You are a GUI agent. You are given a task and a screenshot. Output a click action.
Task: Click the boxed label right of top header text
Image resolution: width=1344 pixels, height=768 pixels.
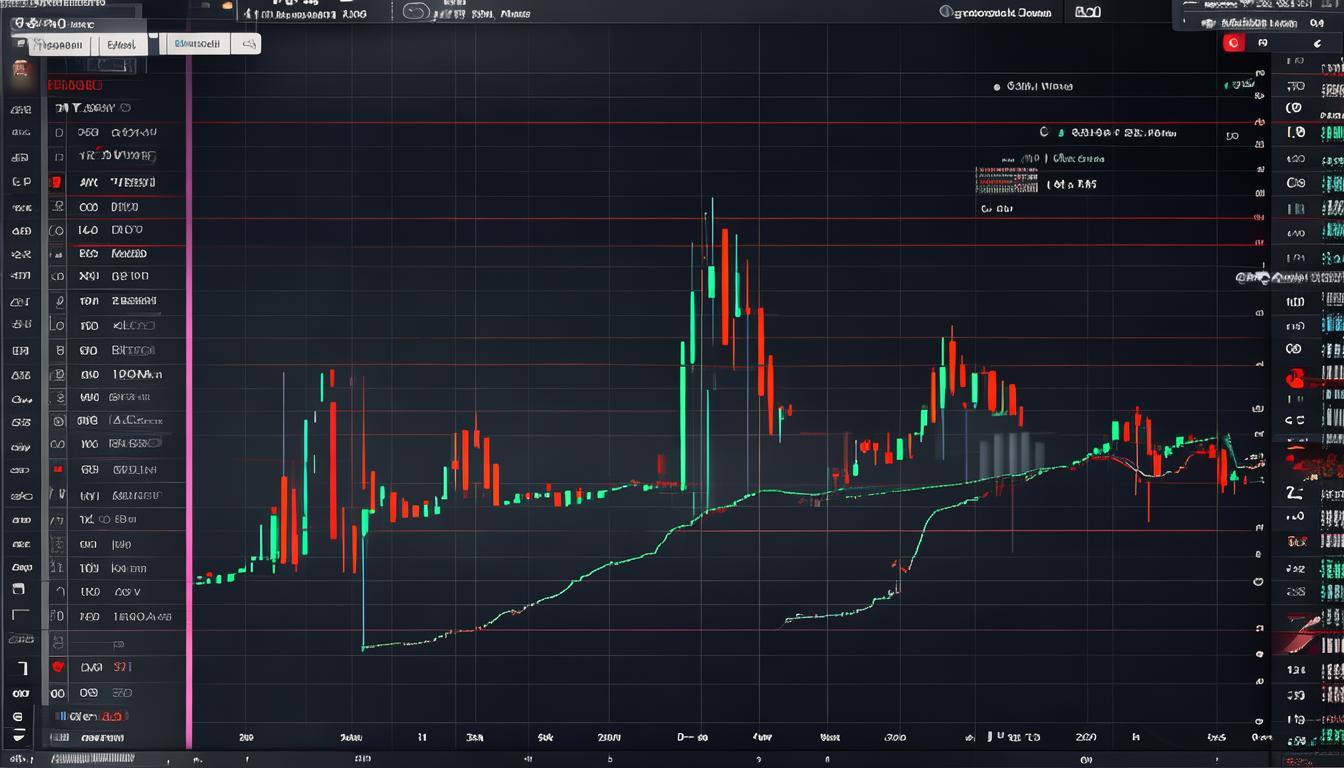pyautogui.click(x=1088, y=12)
